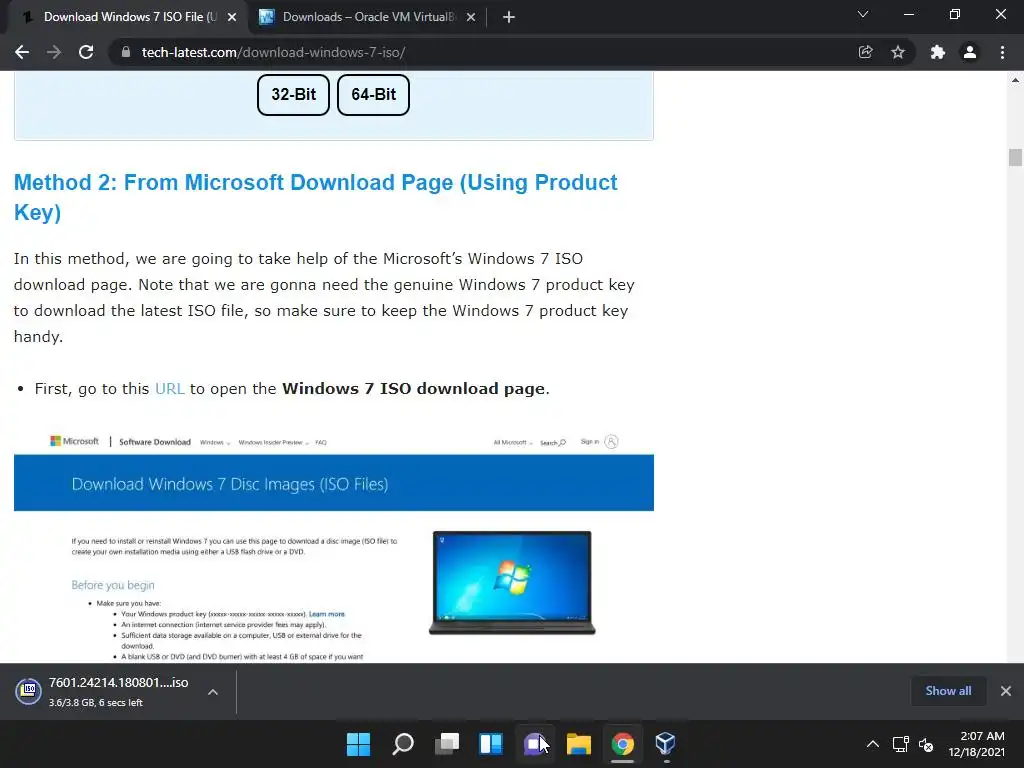
Task: Open Teams Chat from the taskbar
Action: point(535,744)
